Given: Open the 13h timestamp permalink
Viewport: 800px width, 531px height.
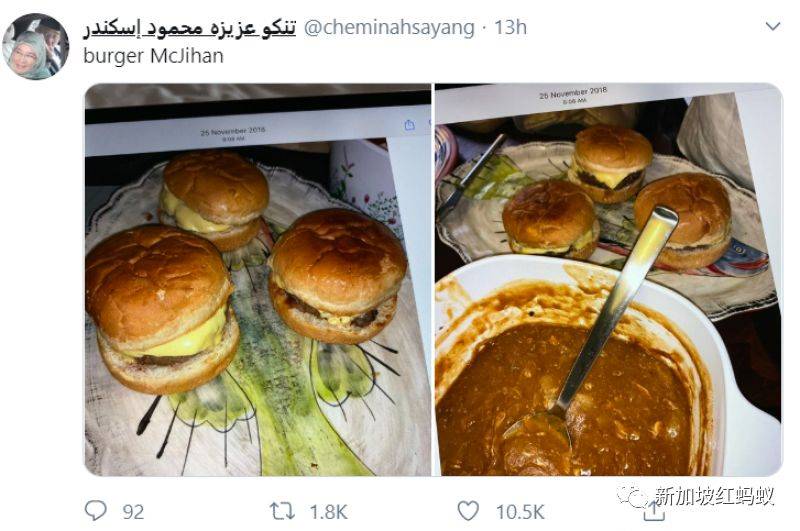Looking at the screenshot, I should click(510, 27).
